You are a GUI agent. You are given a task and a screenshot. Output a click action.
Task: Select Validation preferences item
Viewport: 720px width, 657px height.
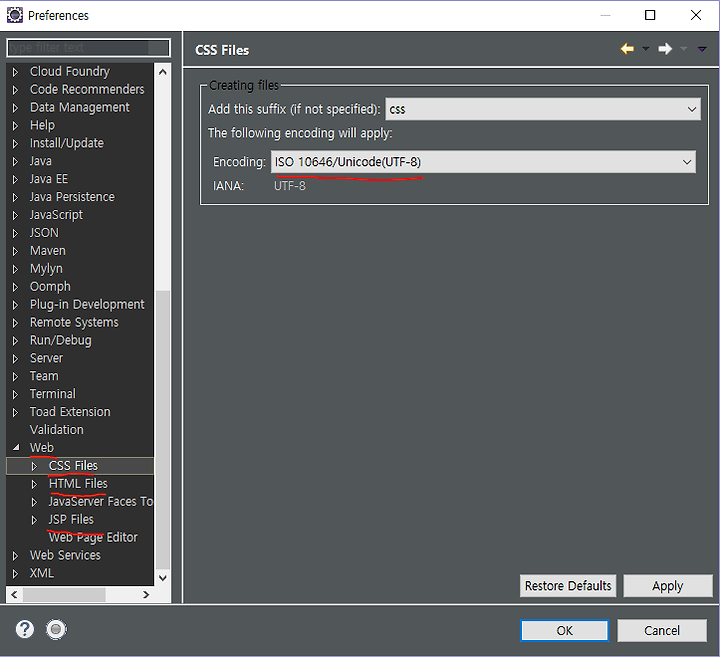[56, 430]
